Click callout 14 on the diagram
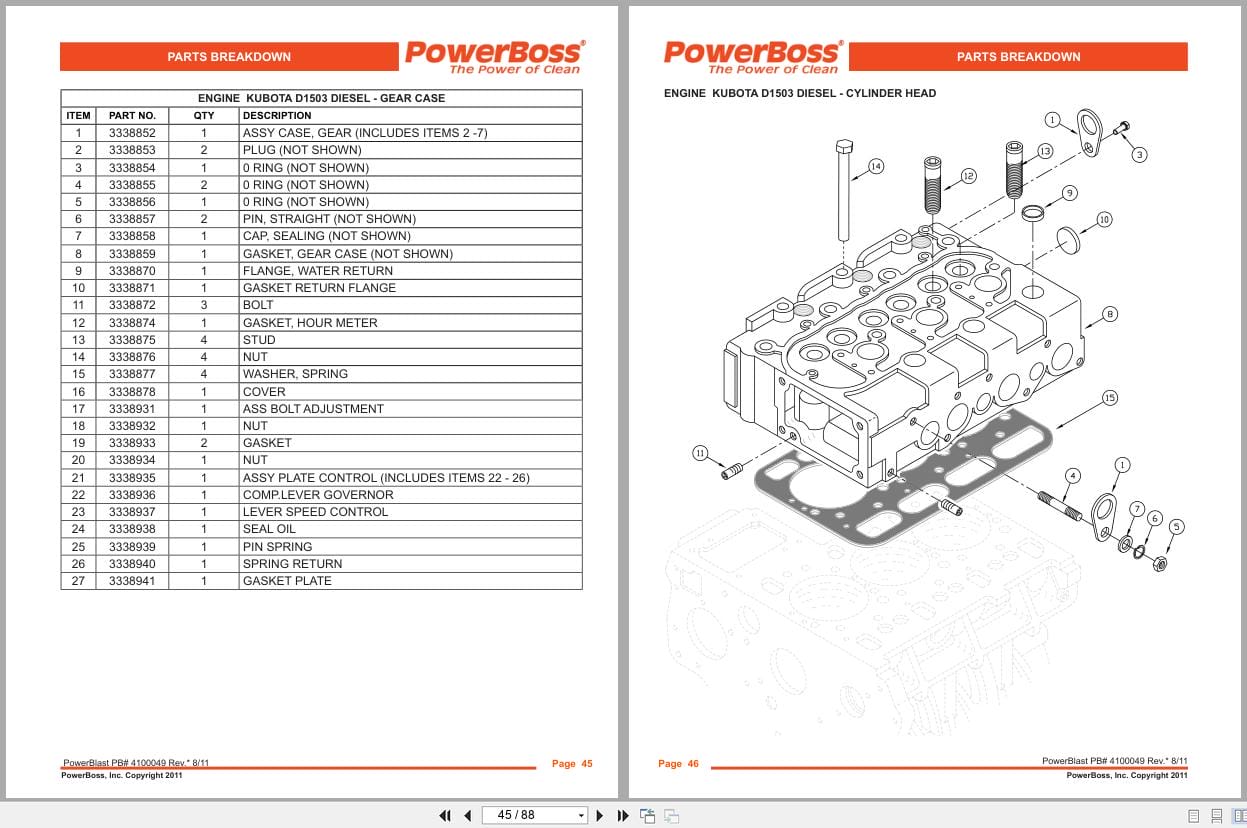1247x828 pixels. point(876,166)
